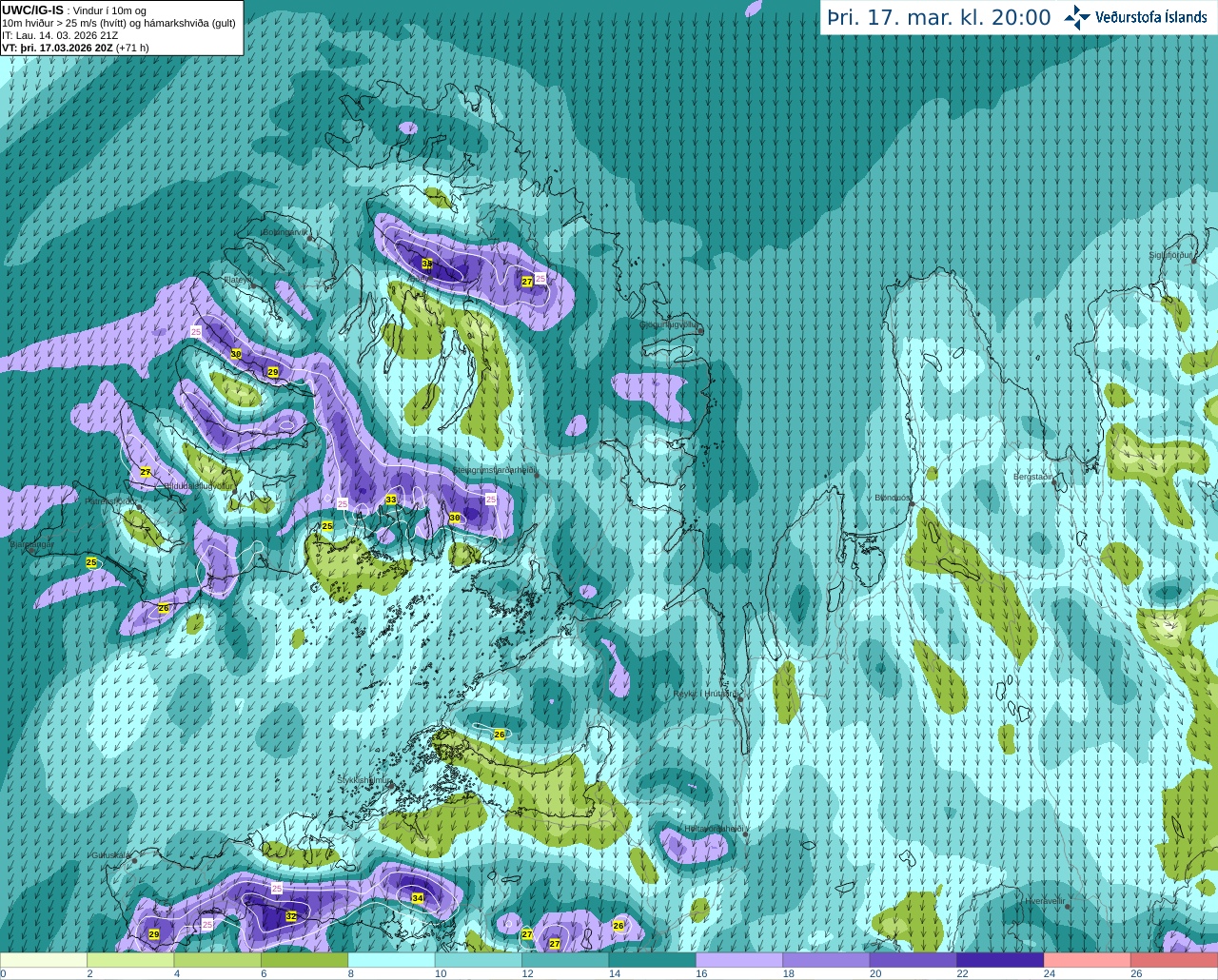Click the Stykkishólmur station label
1218x980 pixels.
(x=363, y=779)
